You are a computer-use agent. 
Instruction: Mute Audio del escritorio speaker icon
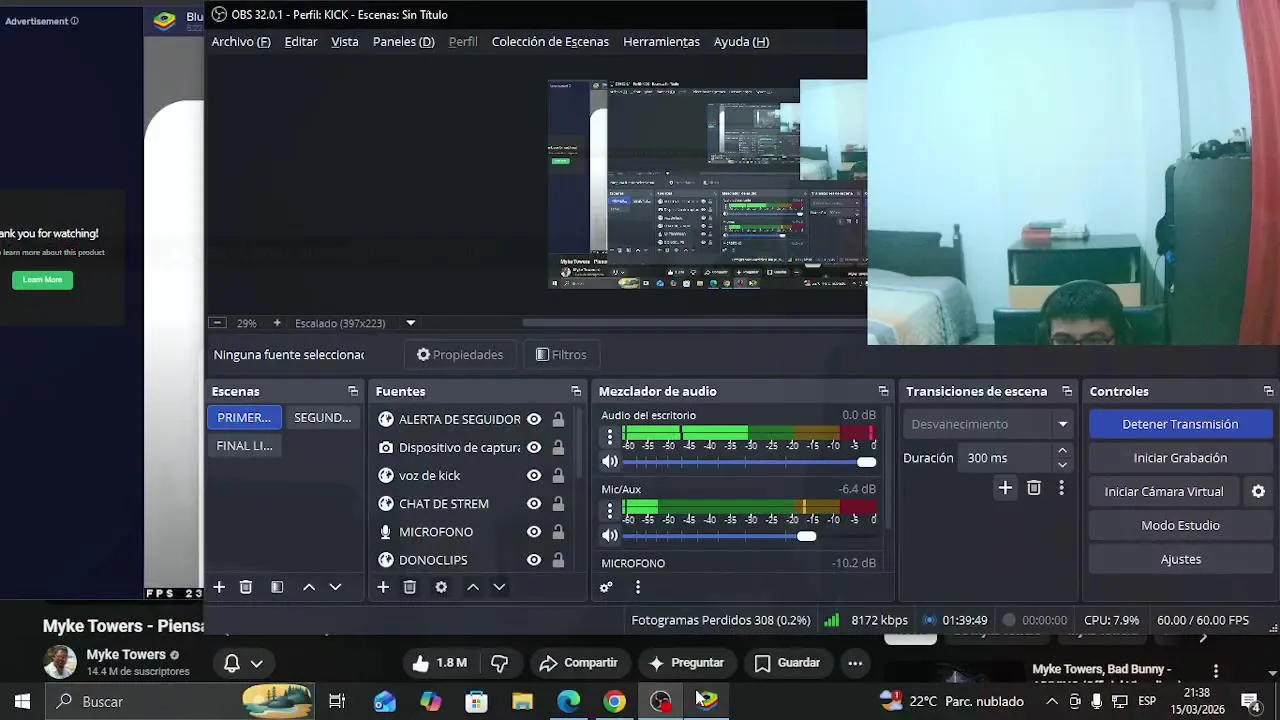(609, 462)
